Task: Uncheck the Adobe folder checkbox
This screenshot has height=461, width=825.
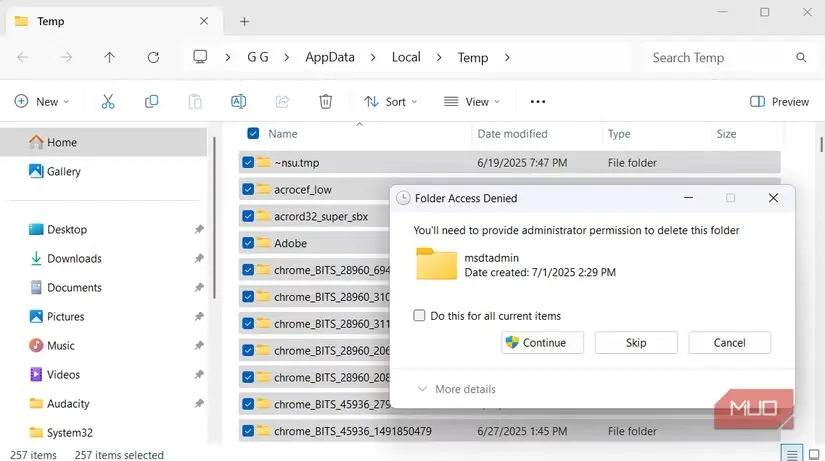Action: [x=248, y=243]
